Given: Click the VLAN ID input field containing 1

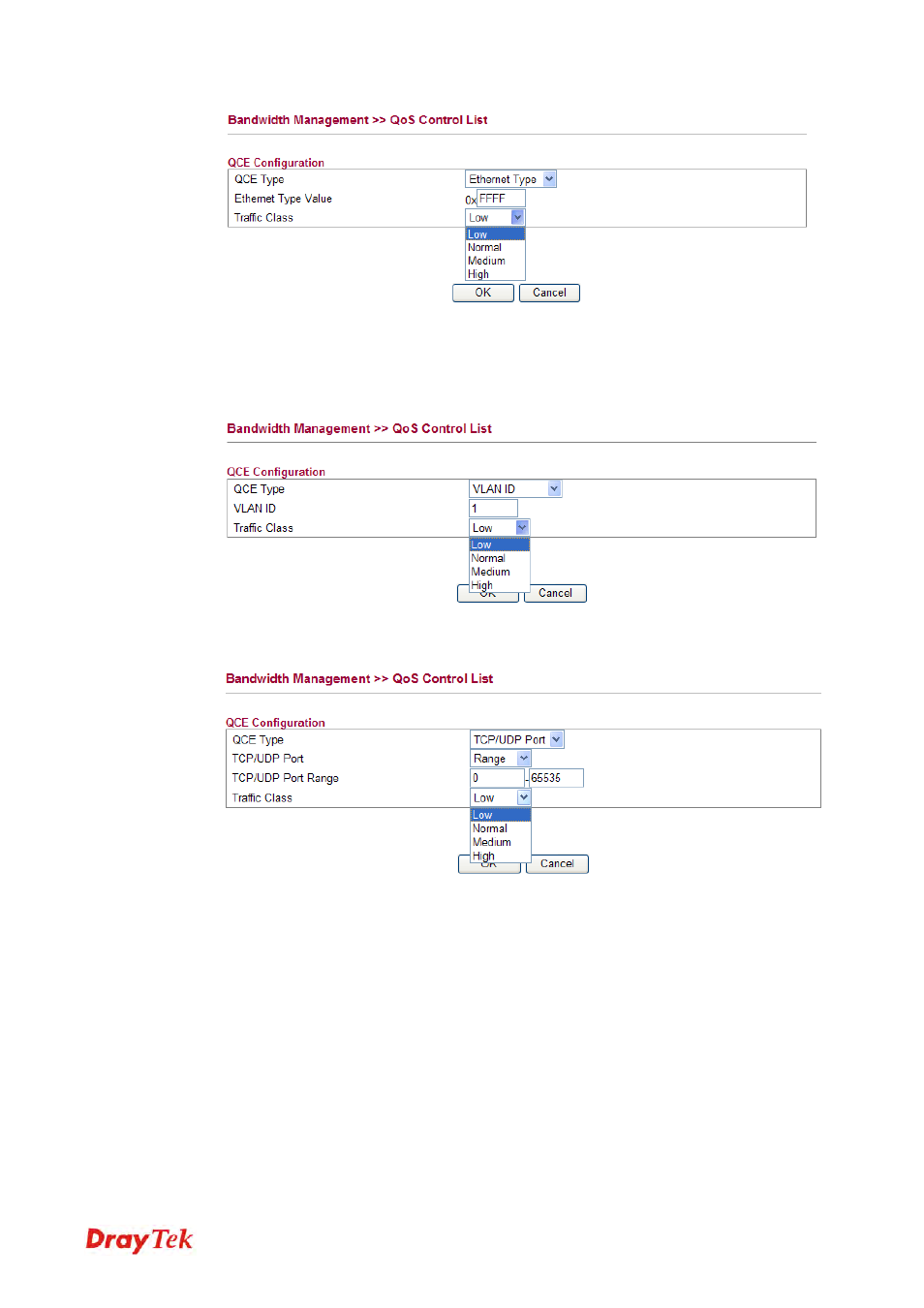Looking at the screenshot, I should [x=493, y=509].
